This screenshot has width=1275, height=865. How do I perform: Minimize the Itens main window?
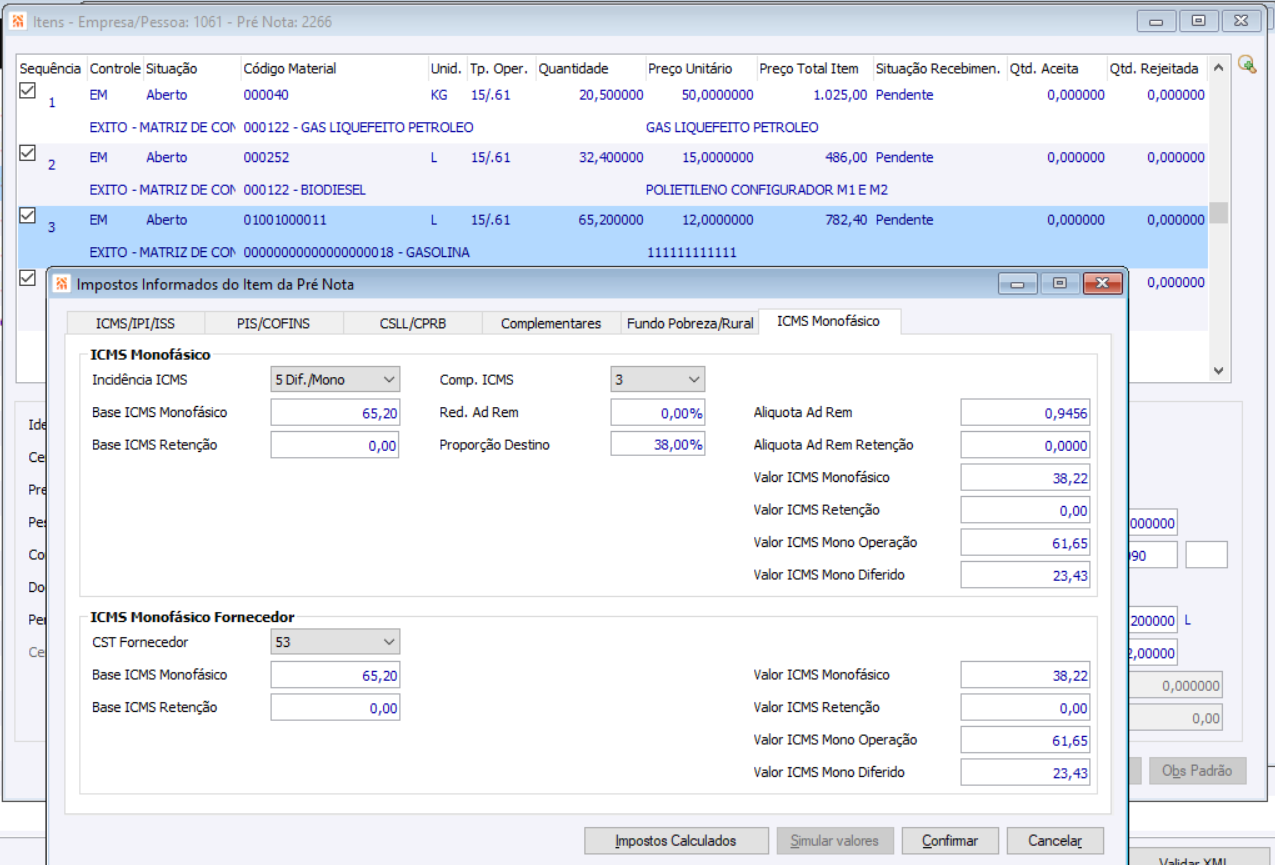pos(1156,21)
